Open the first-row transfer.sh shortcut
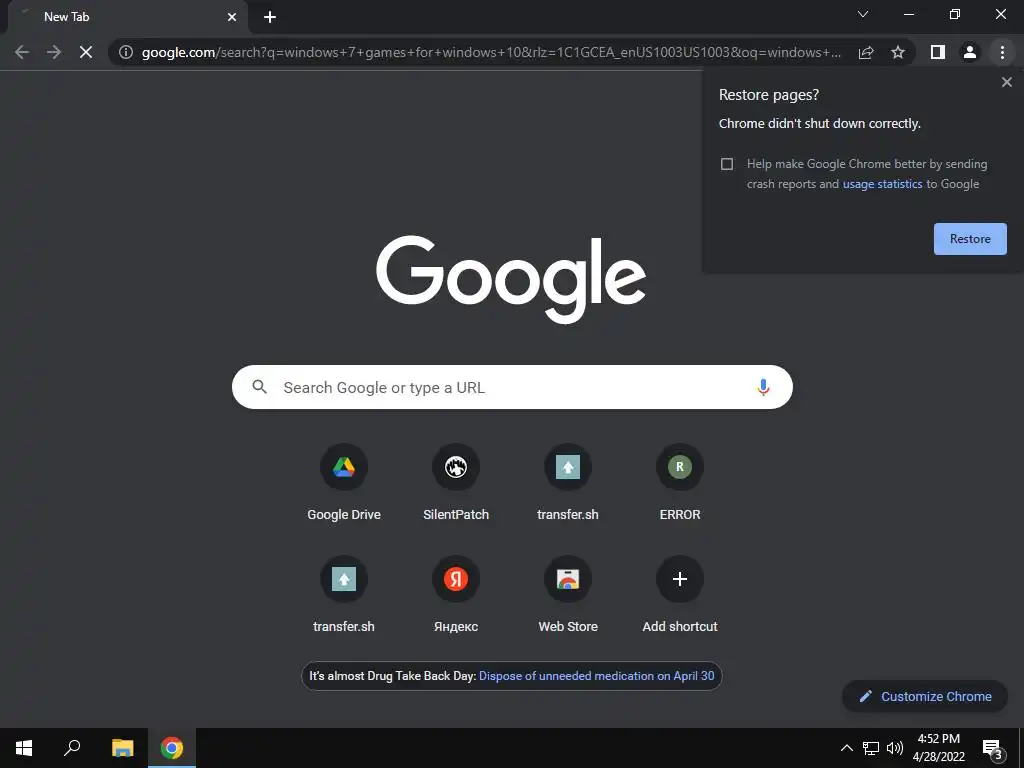This screenshot has width=1024, height=768. (568, 482)
